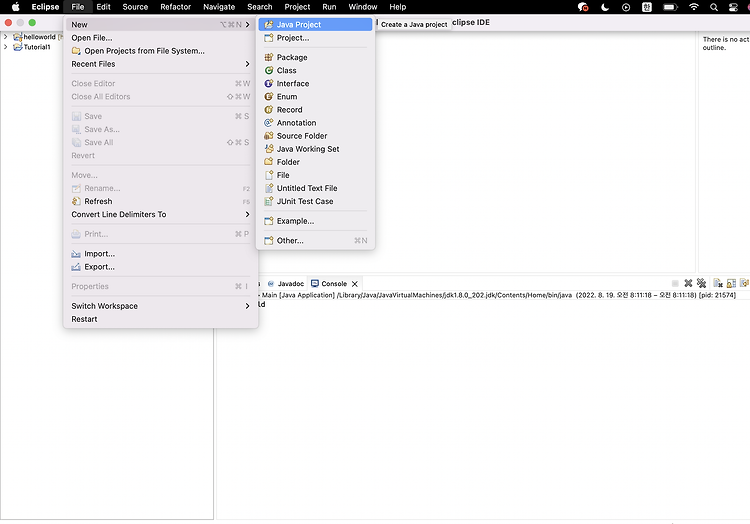Toggle Console scroll lock
Viewport: 750px width, 524px height.
(x=731, y=284)
